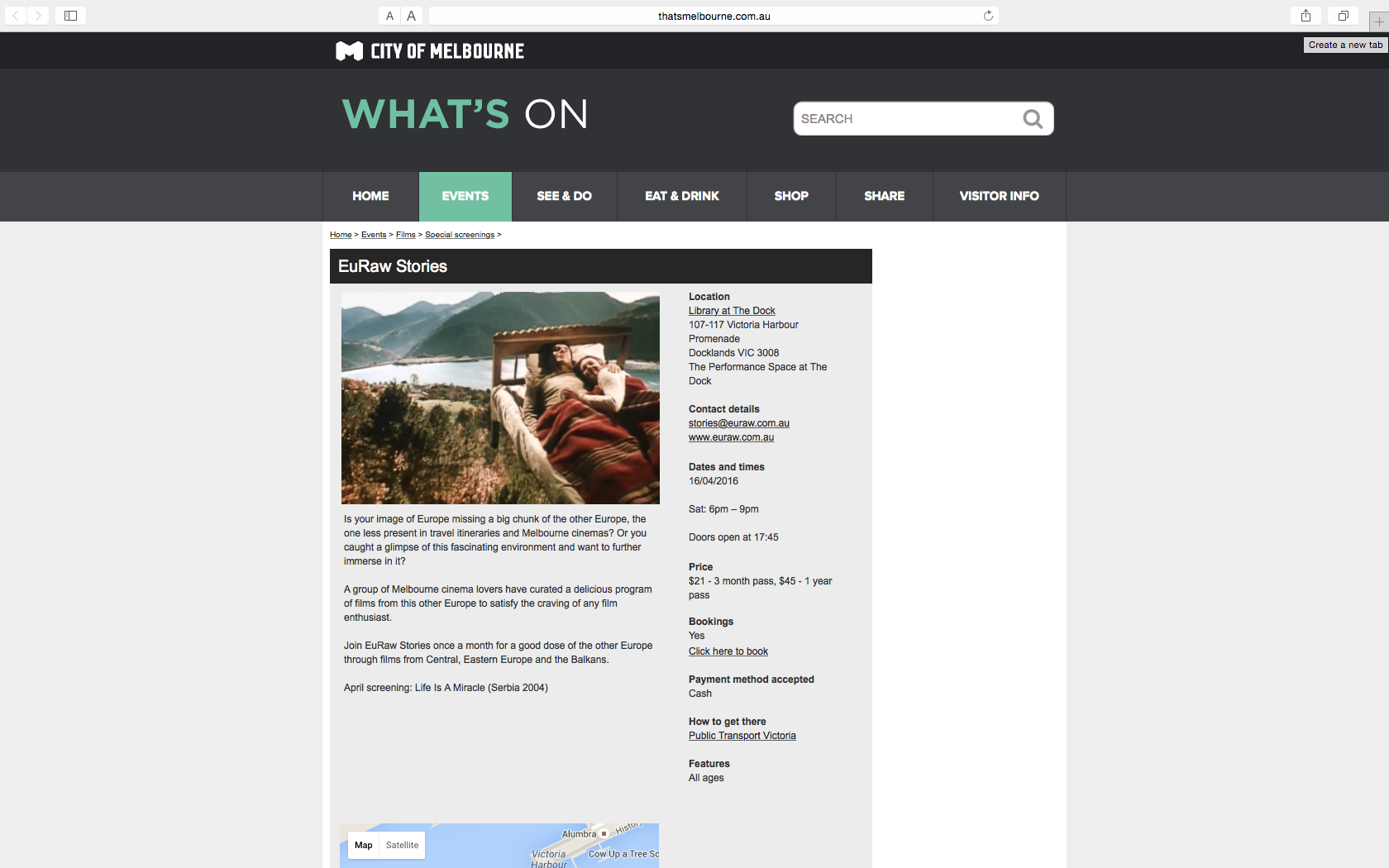Click the search magnifier icon
The height and width of the screenshot is (868, 1389).
pos(1032,119)
